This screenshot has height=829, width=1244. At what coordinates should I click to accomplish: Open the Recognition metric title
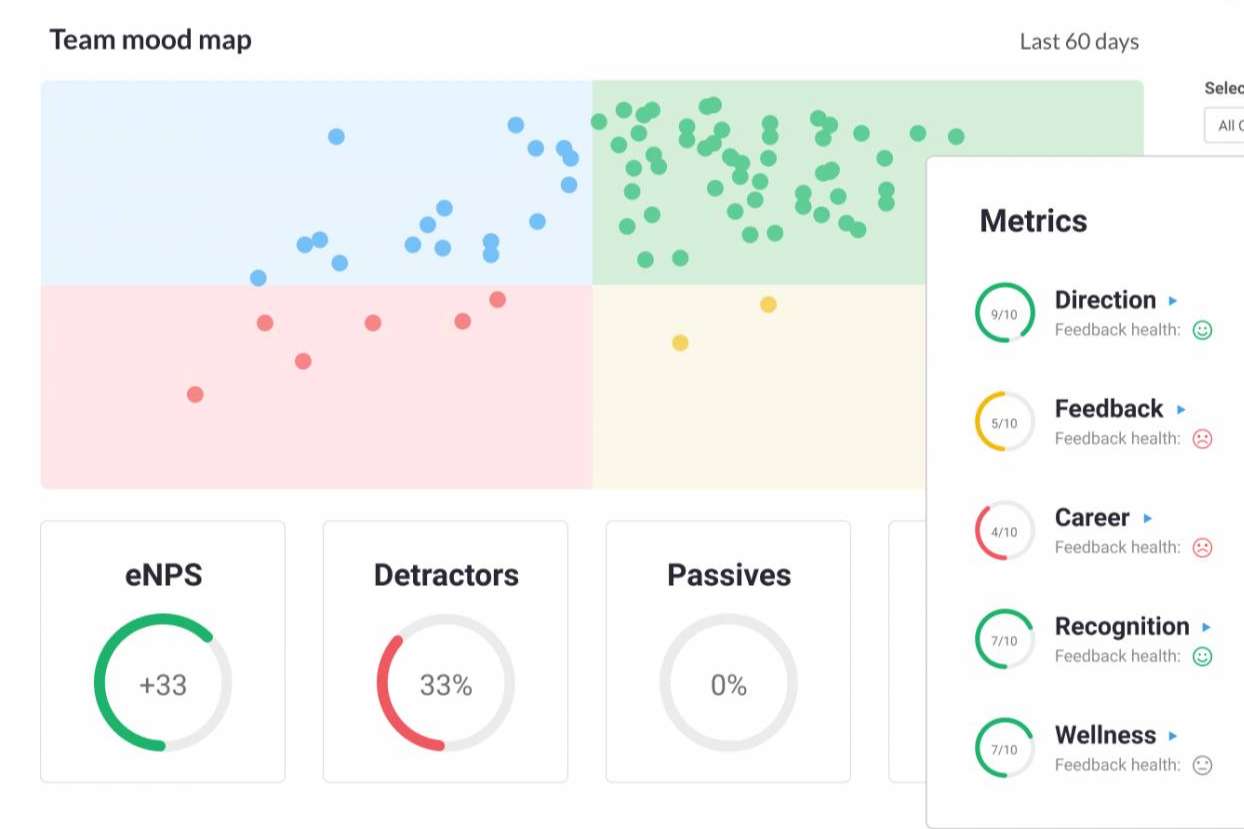[1122, 627]
